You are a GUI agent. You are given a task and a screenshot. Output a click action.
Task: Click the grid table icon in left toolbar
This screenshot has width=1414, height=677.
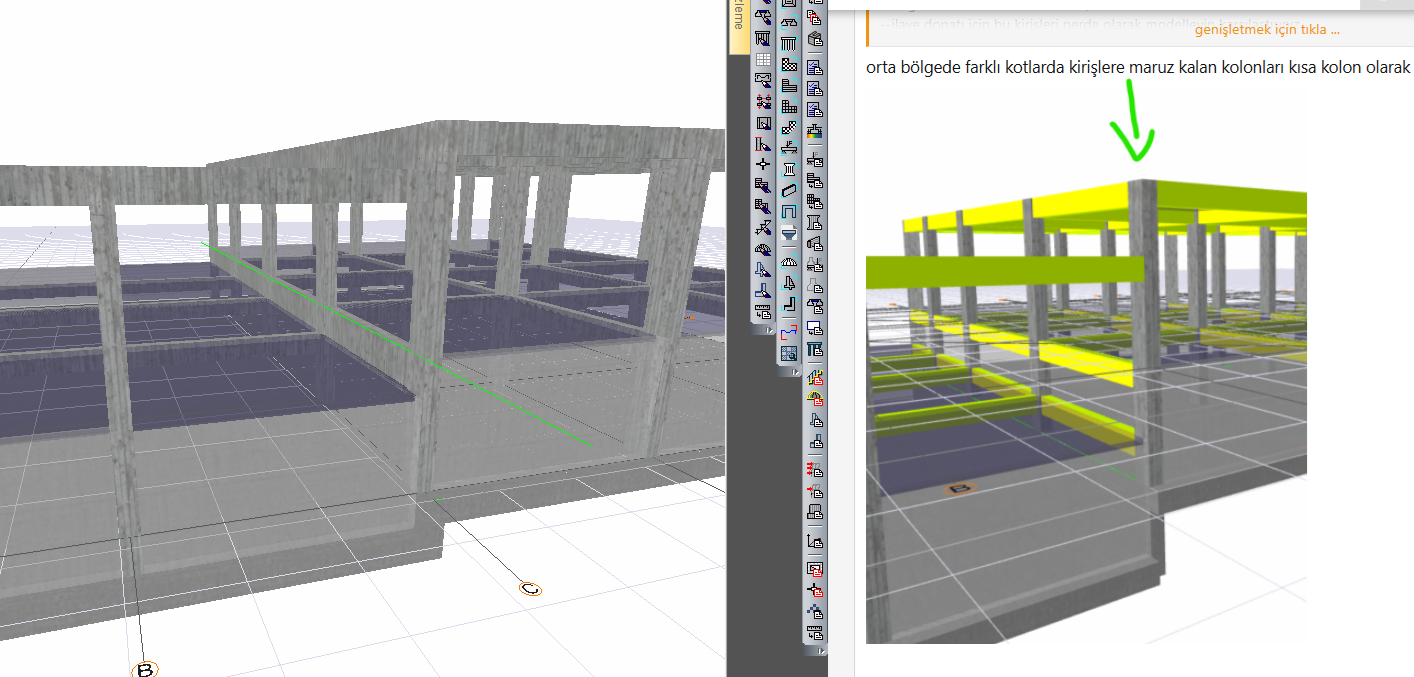[763, 60]
